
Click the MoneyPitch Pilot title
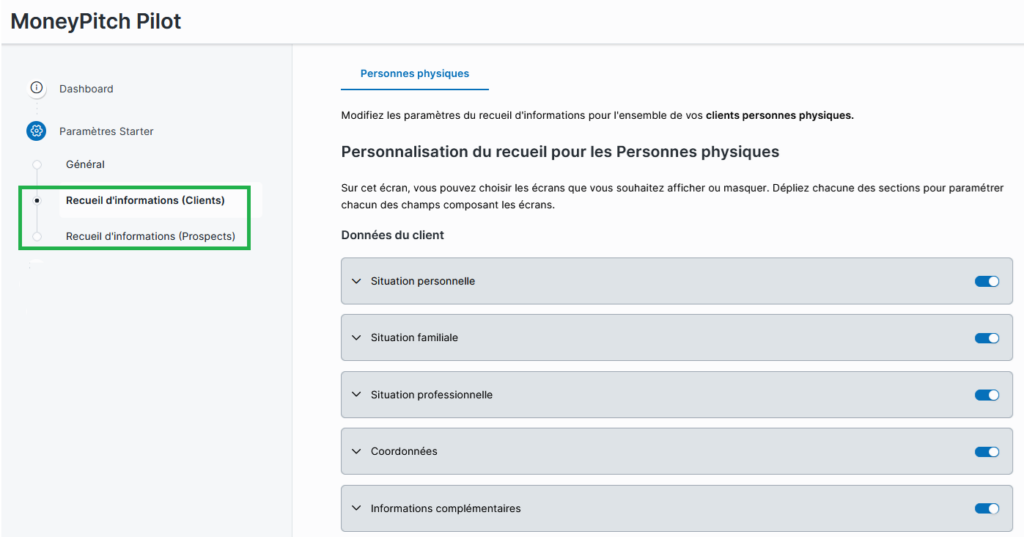96,21
